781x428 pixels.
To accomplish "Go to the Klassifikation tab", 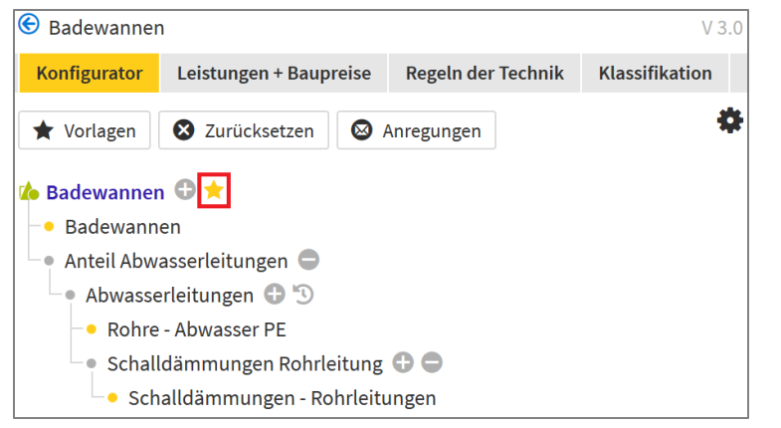I will (655, 73).
